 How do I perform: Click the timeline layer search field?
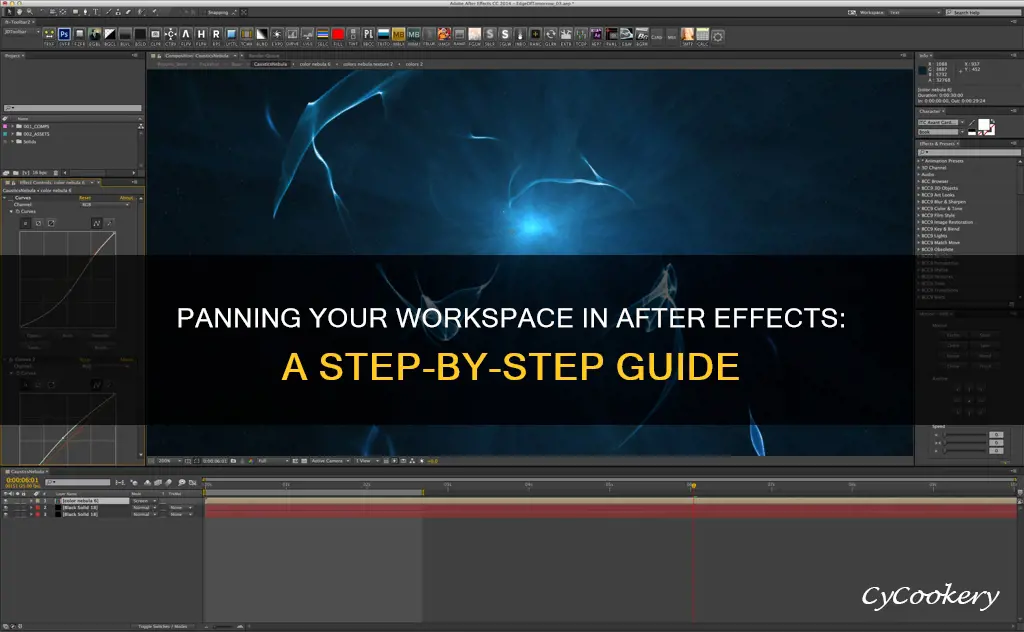(77, 482)
